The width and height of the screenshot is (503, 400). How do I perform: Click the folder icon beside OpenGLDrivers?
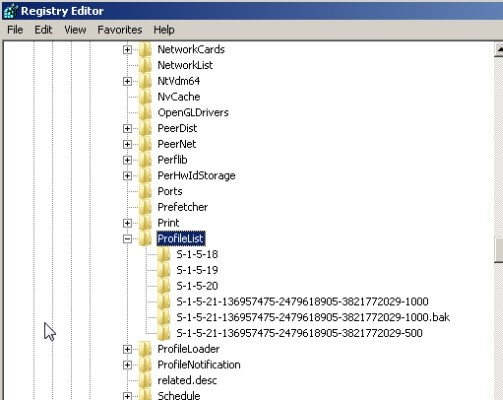145,112
